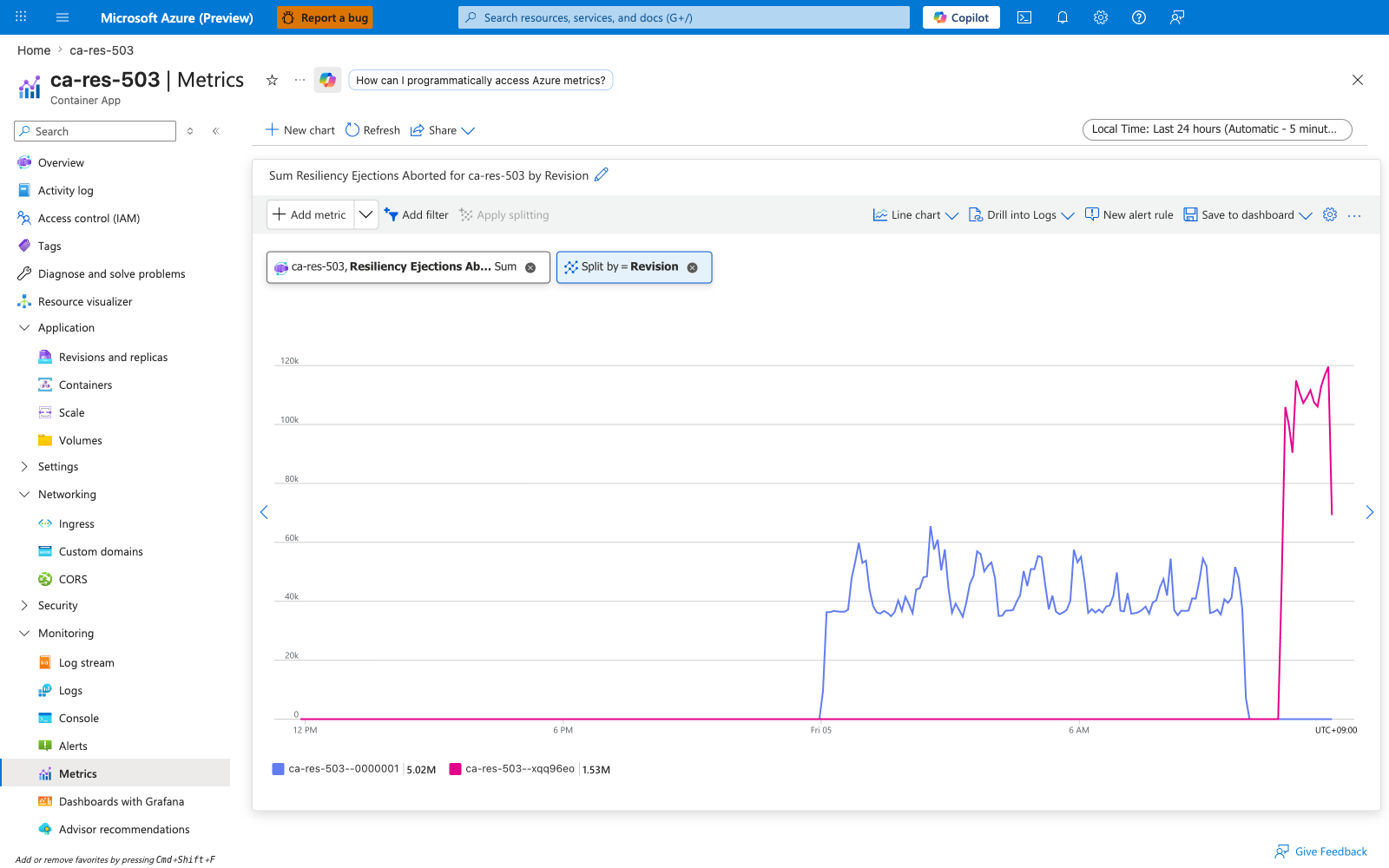1389x868 pixels.
Task: Open the Copilot icon beside title
Action: (x=327, y=80)
